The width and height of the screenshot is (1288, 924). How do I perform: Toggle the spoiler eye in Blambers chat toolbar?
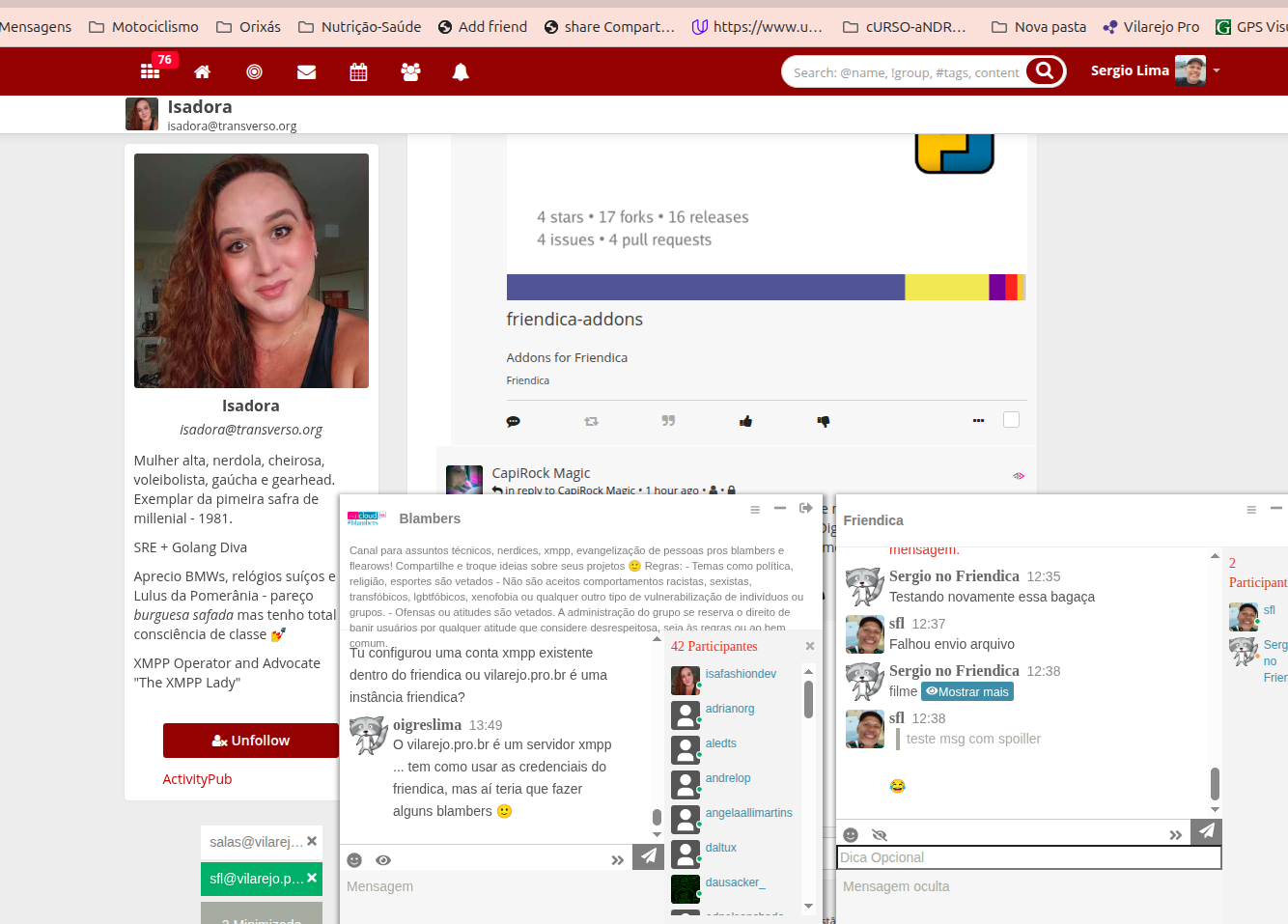point(383,860)
